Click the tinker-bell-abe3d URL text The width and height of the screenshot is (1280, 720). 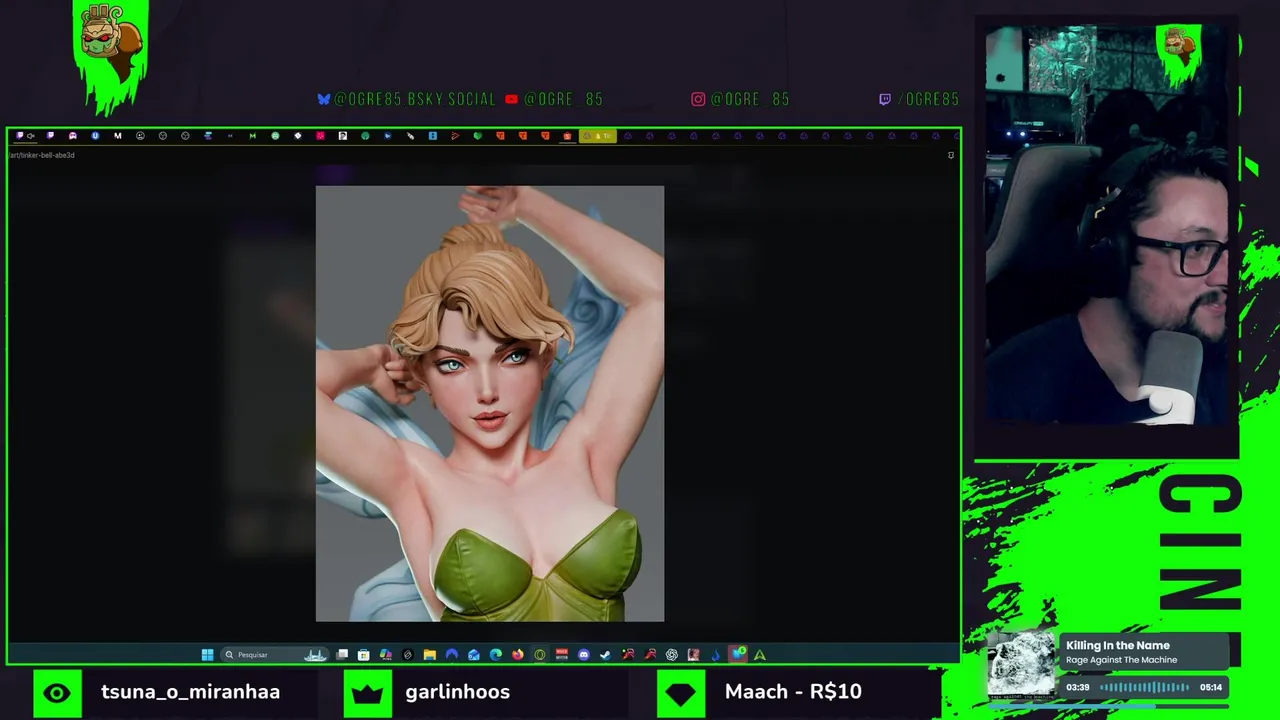(x=42, y=155)
